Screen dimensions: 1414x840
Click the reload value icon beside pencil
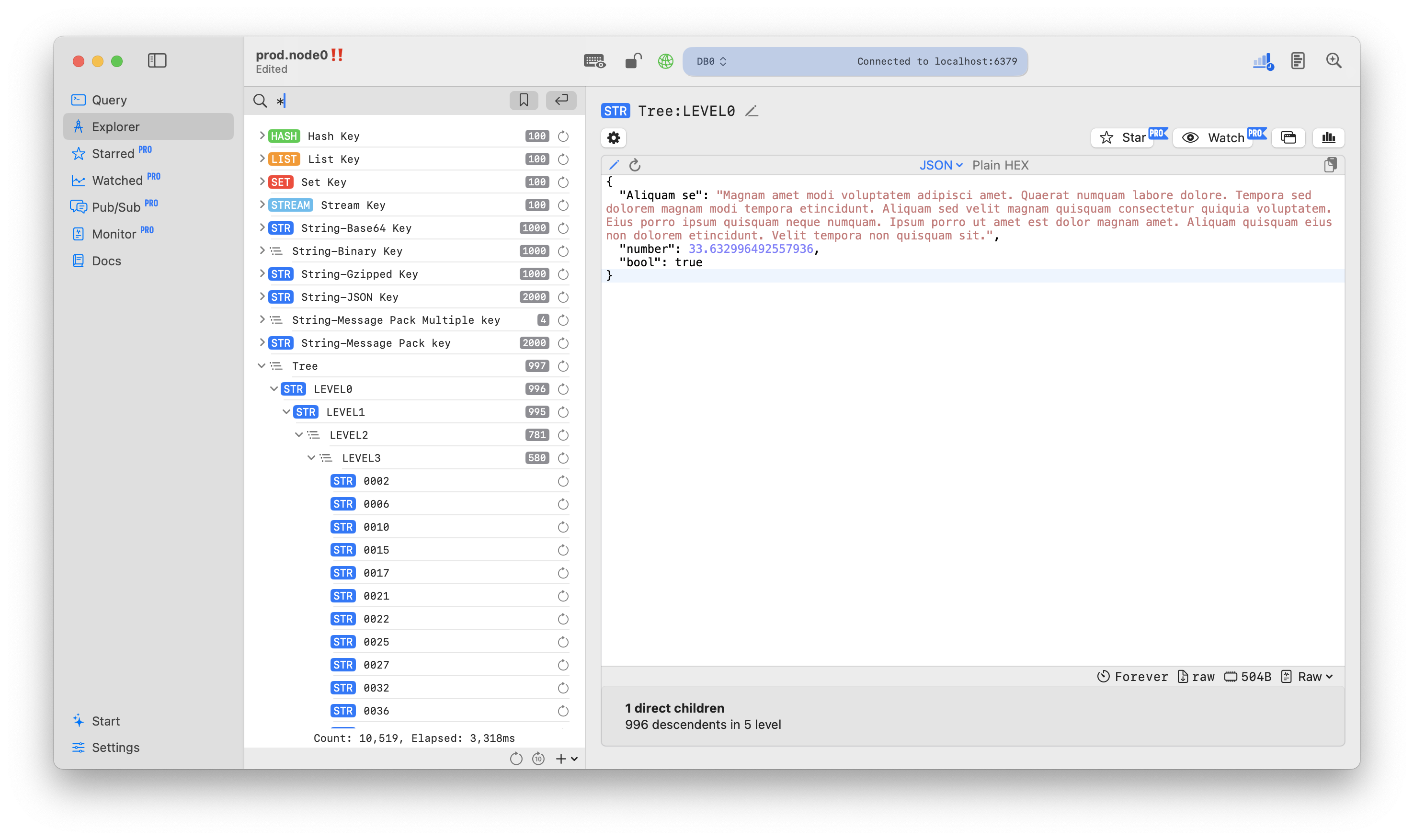(635, 165)
